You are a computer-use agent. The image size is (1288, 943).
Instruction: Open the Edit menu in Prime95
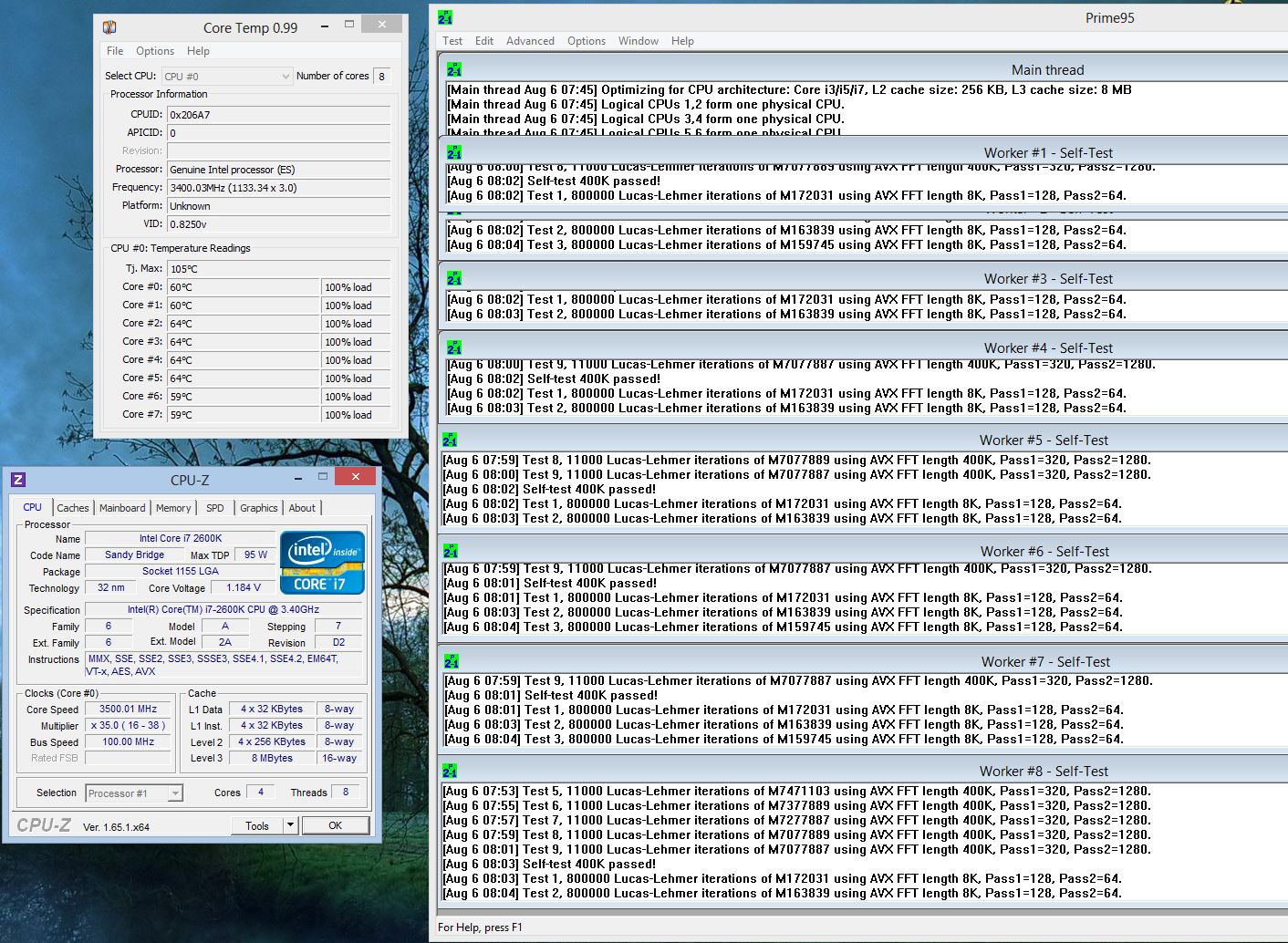pyautogui.click(x=484, y=41)
